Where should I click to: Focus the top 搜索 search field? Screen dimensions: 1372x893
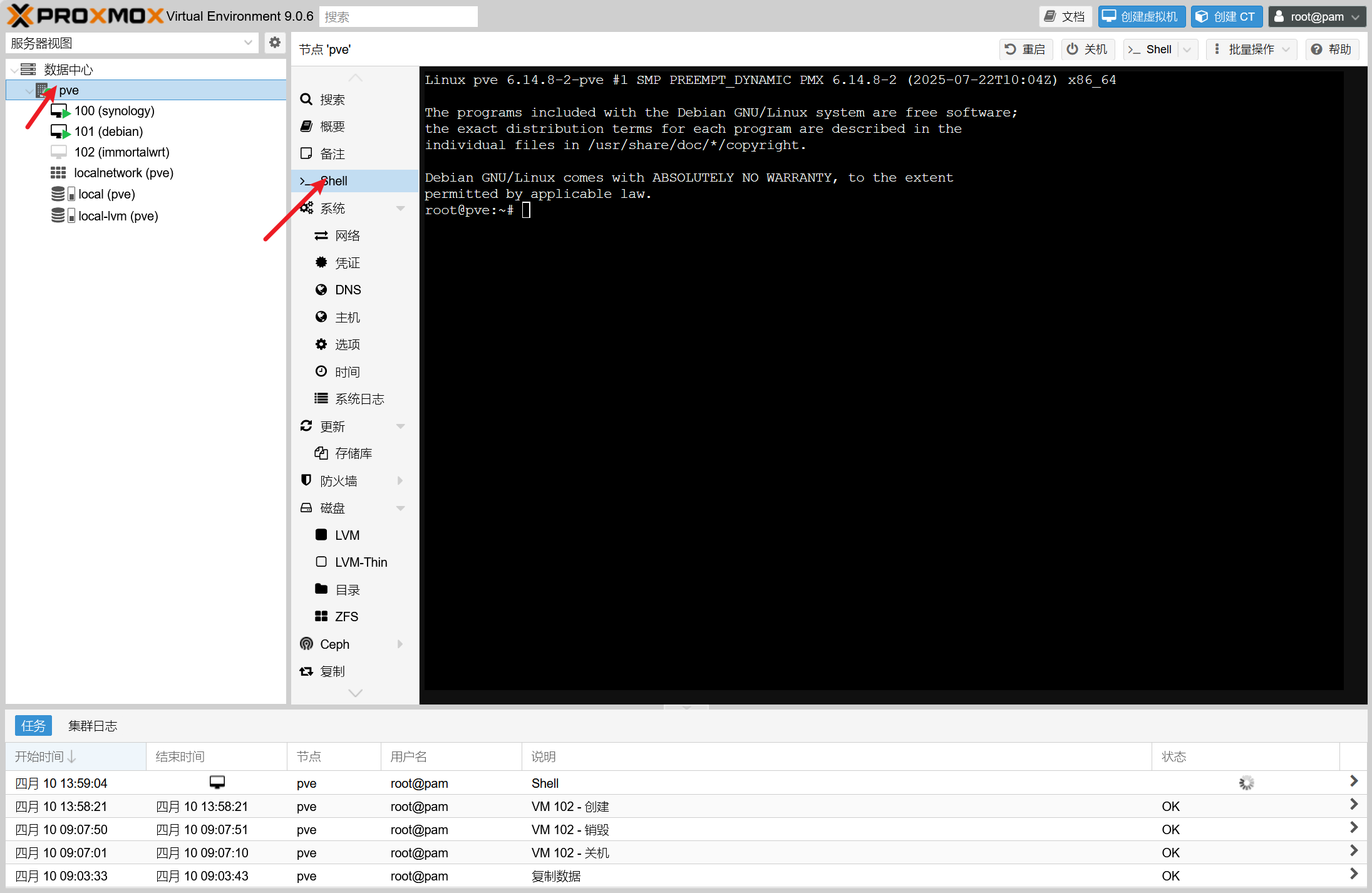pos(398,16)
